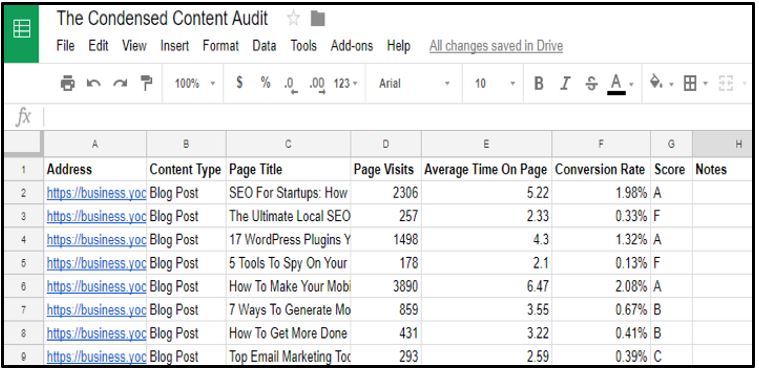Select the 'Conversion Rate' header cell
This screenshot has height=370, width=759.
point(601,170)
